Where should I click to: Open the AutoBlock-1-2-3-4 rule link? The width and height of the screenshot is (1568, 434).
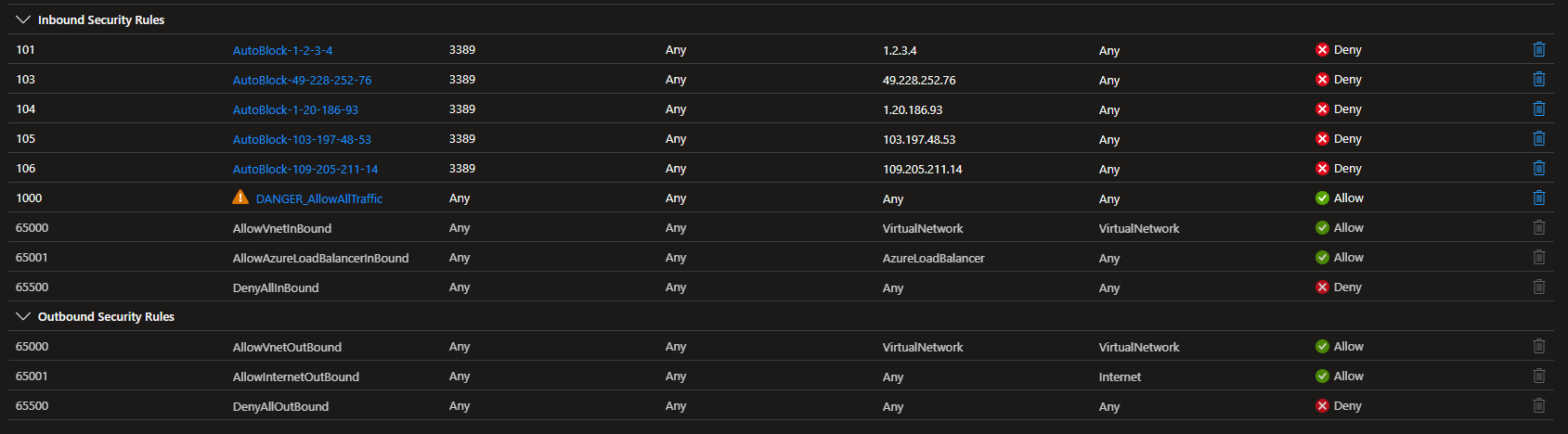click(x=282, y=51)
